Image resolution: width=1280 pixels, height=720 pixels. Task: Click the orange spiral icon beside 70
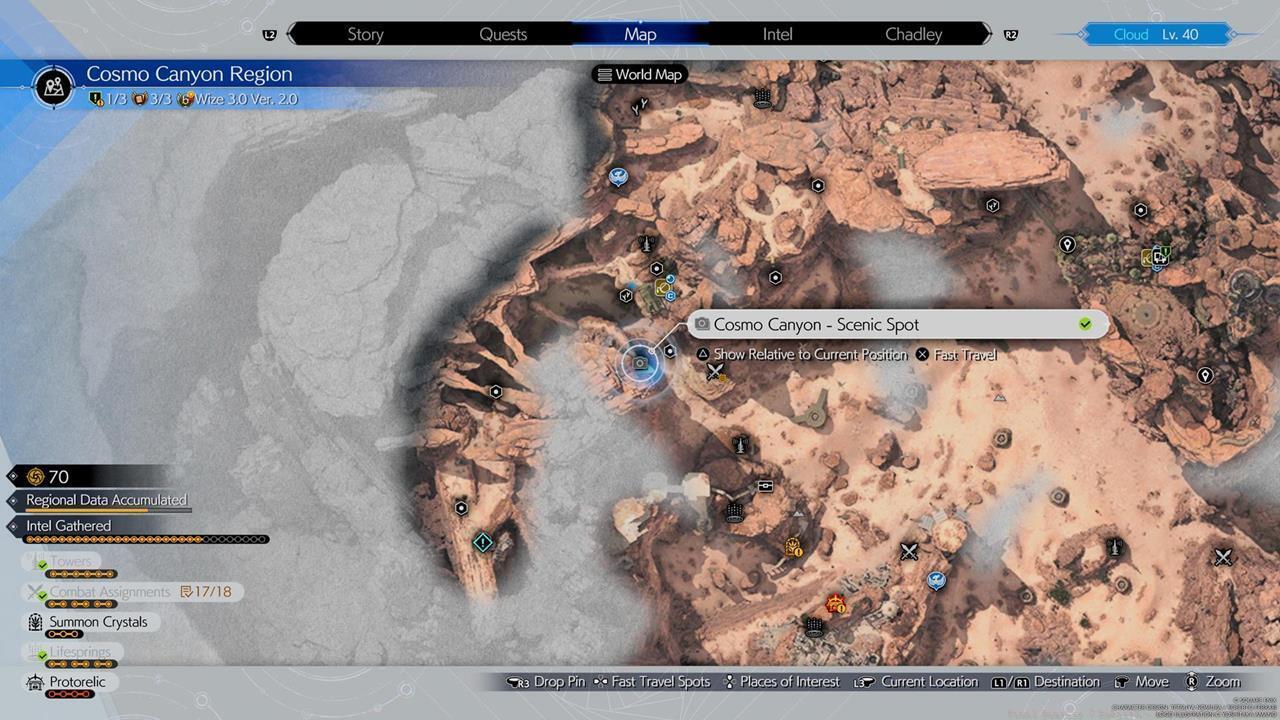click(36, 477)
